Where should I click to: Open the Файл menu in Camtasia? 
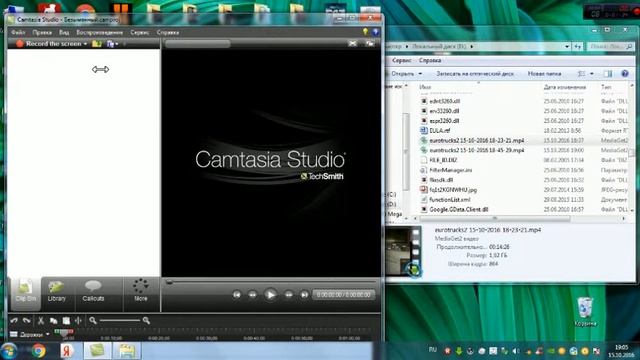pyautogui.click(x=18, y=32)
